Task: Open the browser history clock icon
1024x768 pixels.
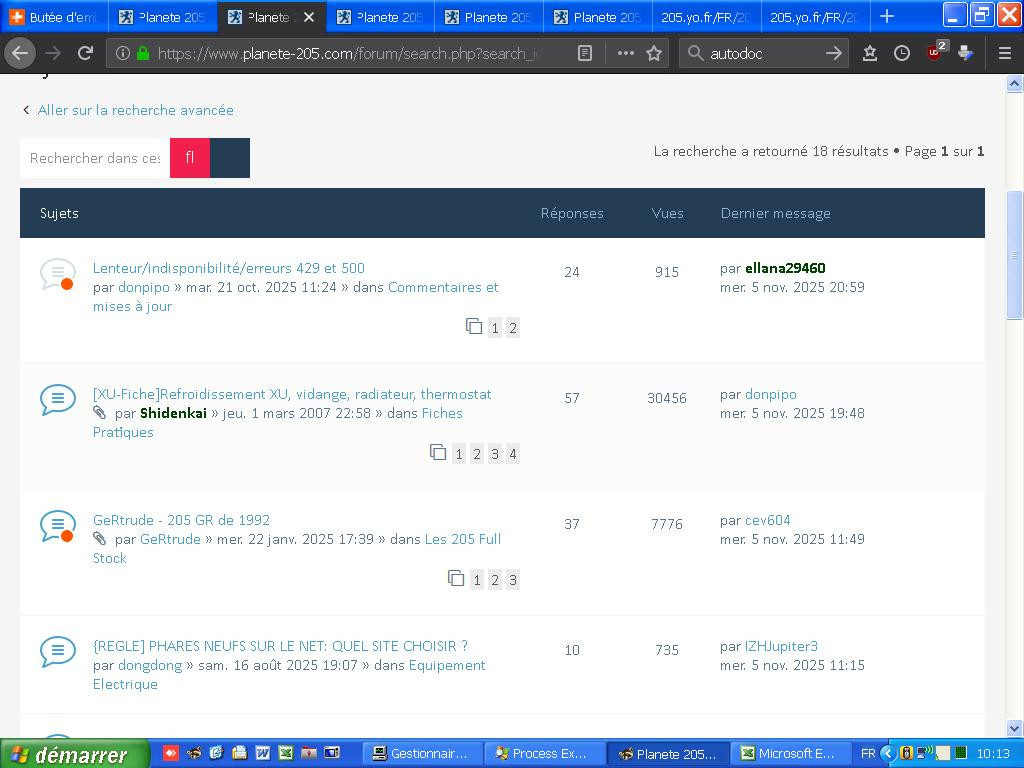Action: click(902, 53)
